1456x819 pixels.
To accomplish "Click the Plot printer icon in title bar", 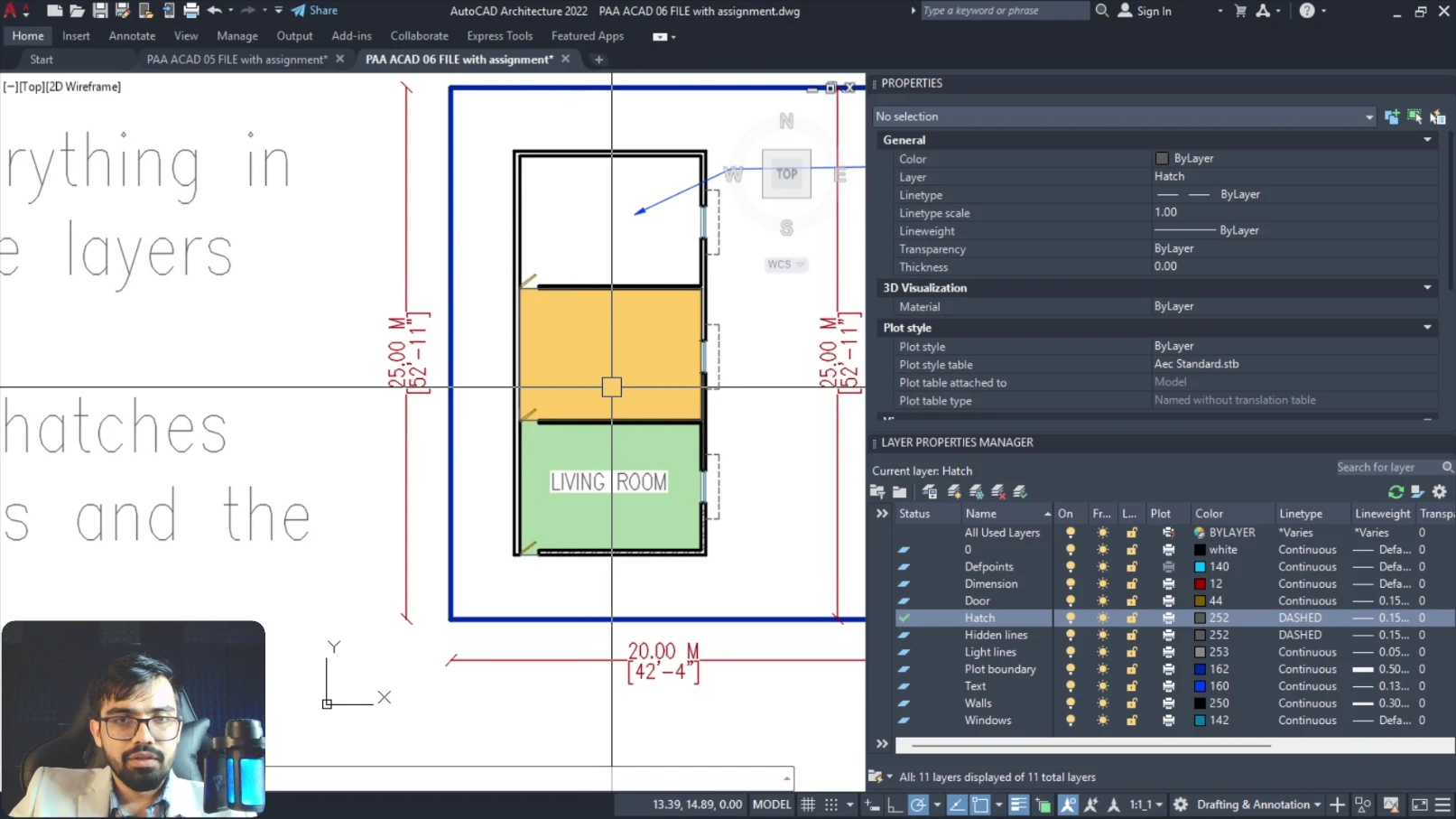I will coord(191,11).
